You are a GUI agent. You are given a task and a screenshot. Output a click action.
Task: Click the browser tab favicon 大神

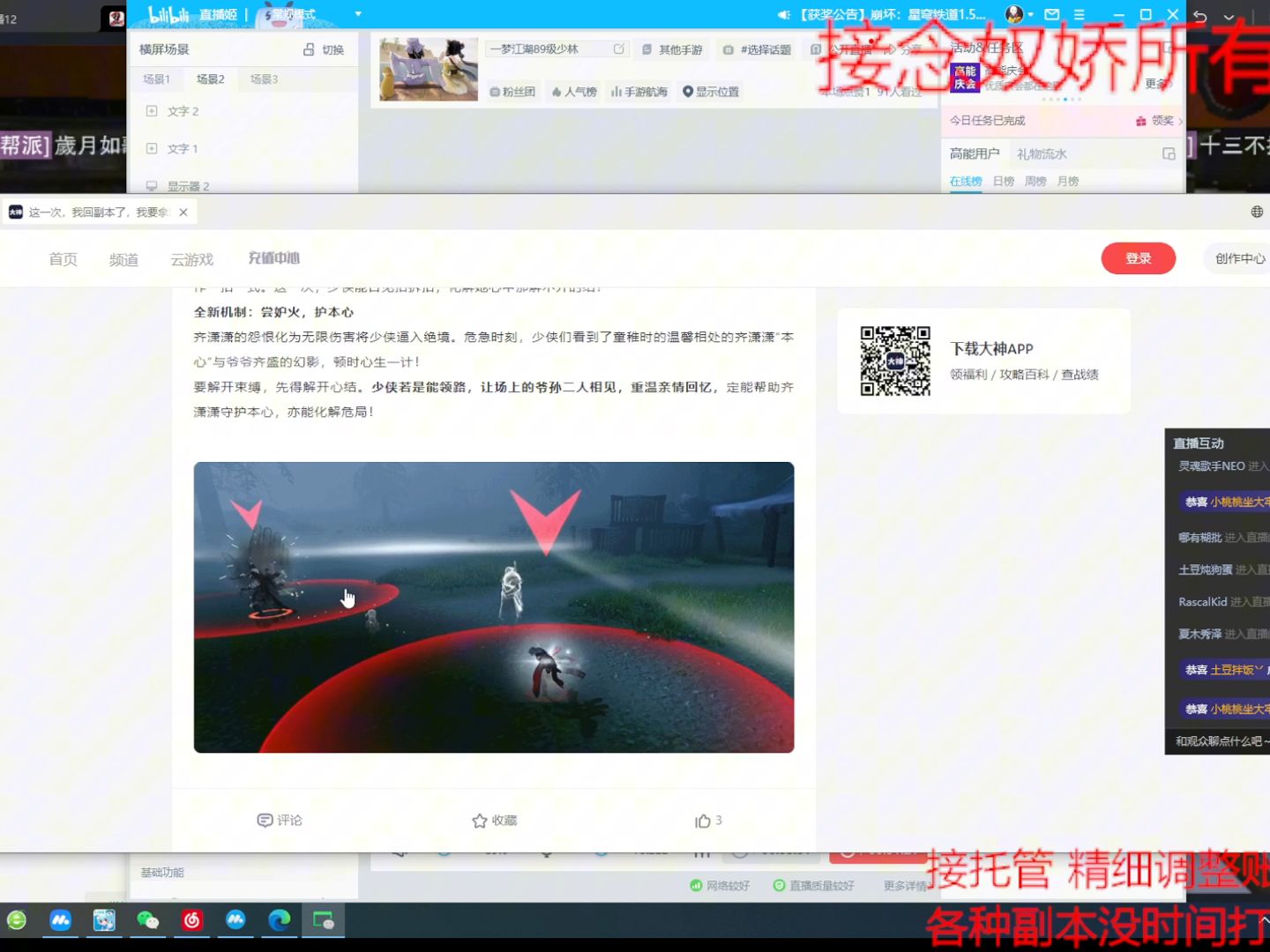click(16, 212)
